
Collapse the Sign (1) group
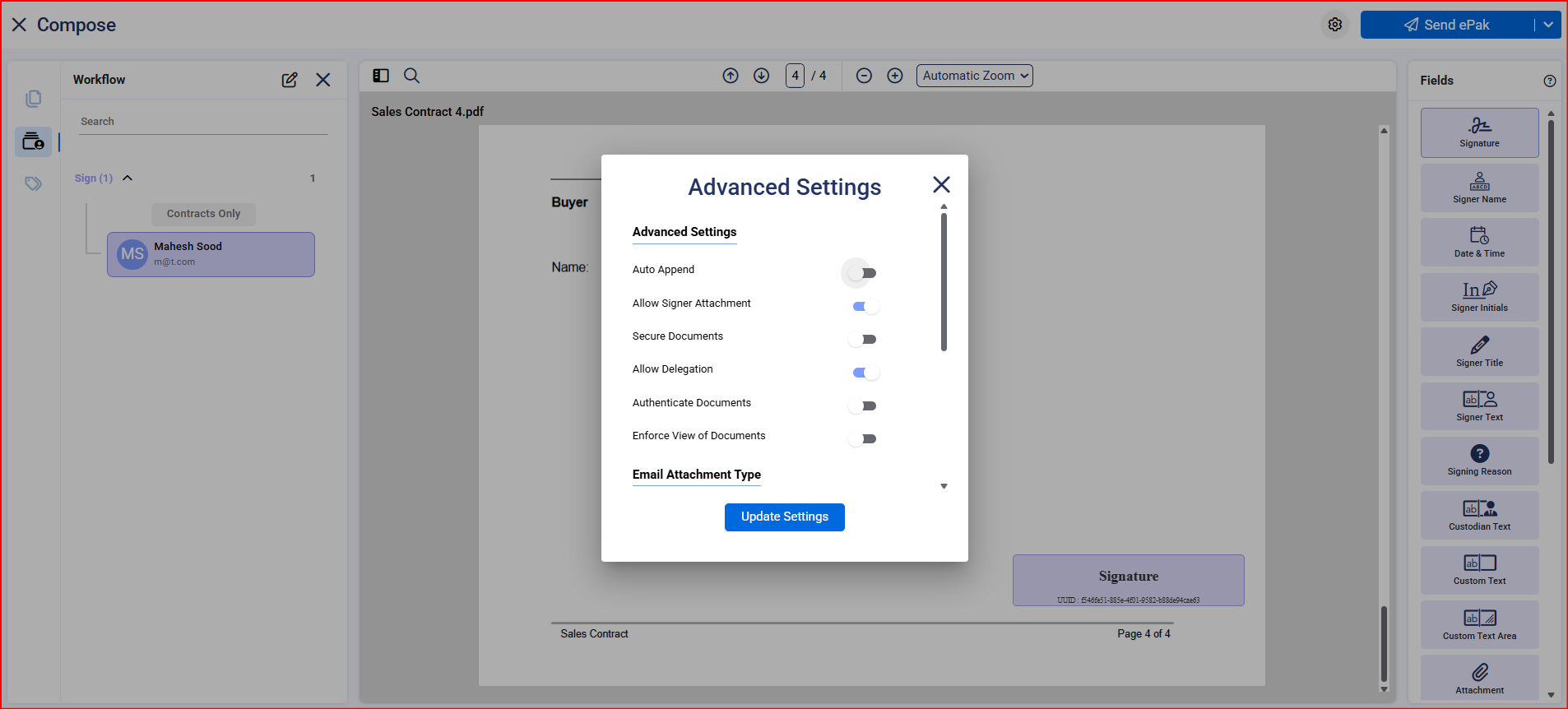pyautogui.click(x=128, y=178)
